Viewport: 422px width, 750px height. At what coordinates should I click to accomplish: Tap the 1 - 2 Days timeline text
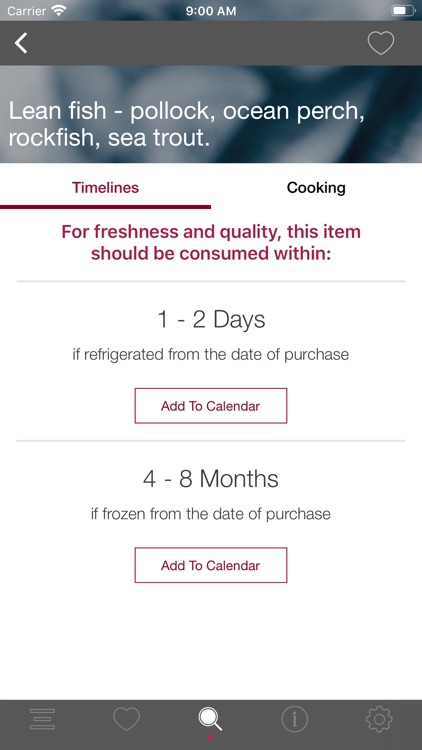pyautogui.click(x=211, y=320)
